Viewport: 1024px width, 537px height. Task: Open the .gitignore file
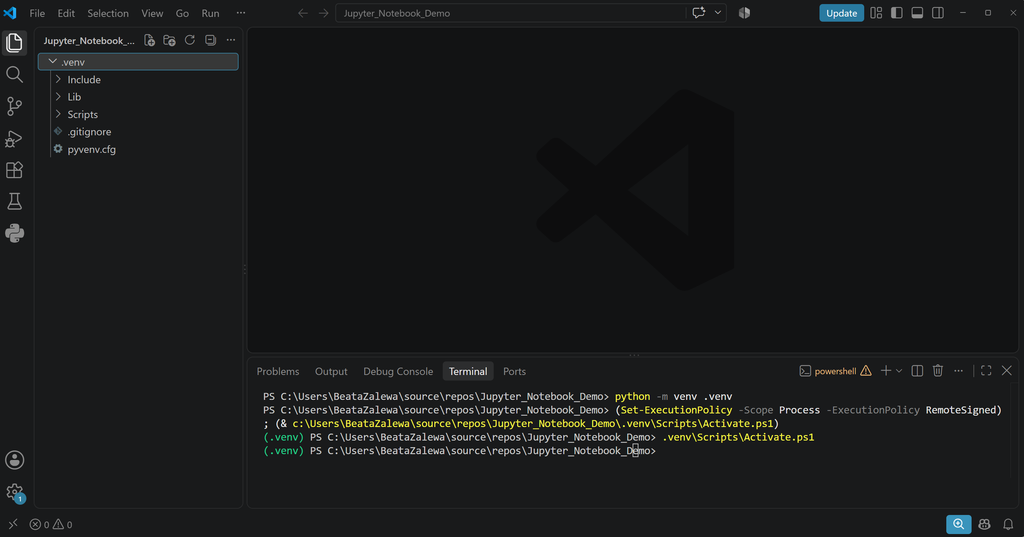tap(138, 131)
